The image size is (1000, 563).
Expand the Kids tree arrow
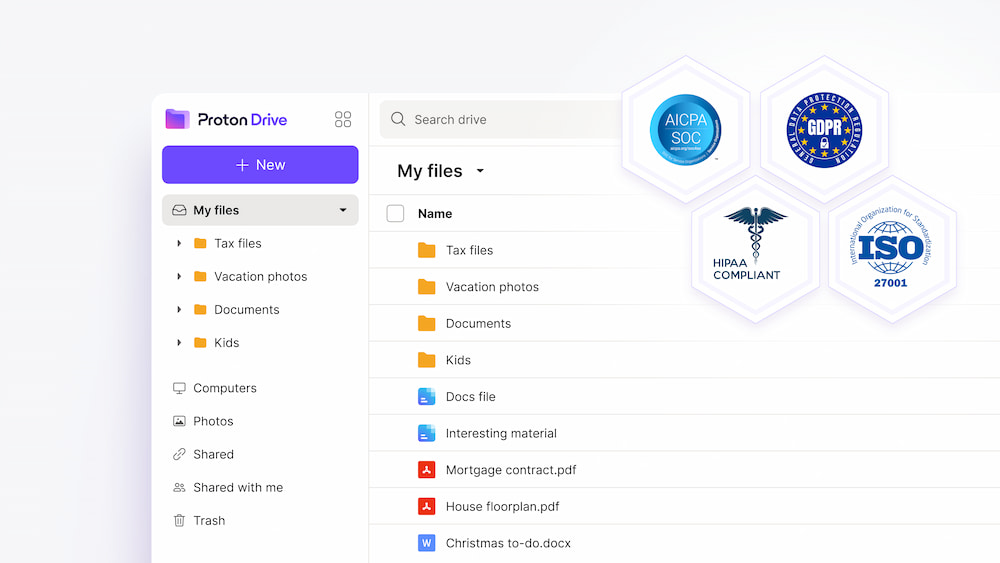179,342
